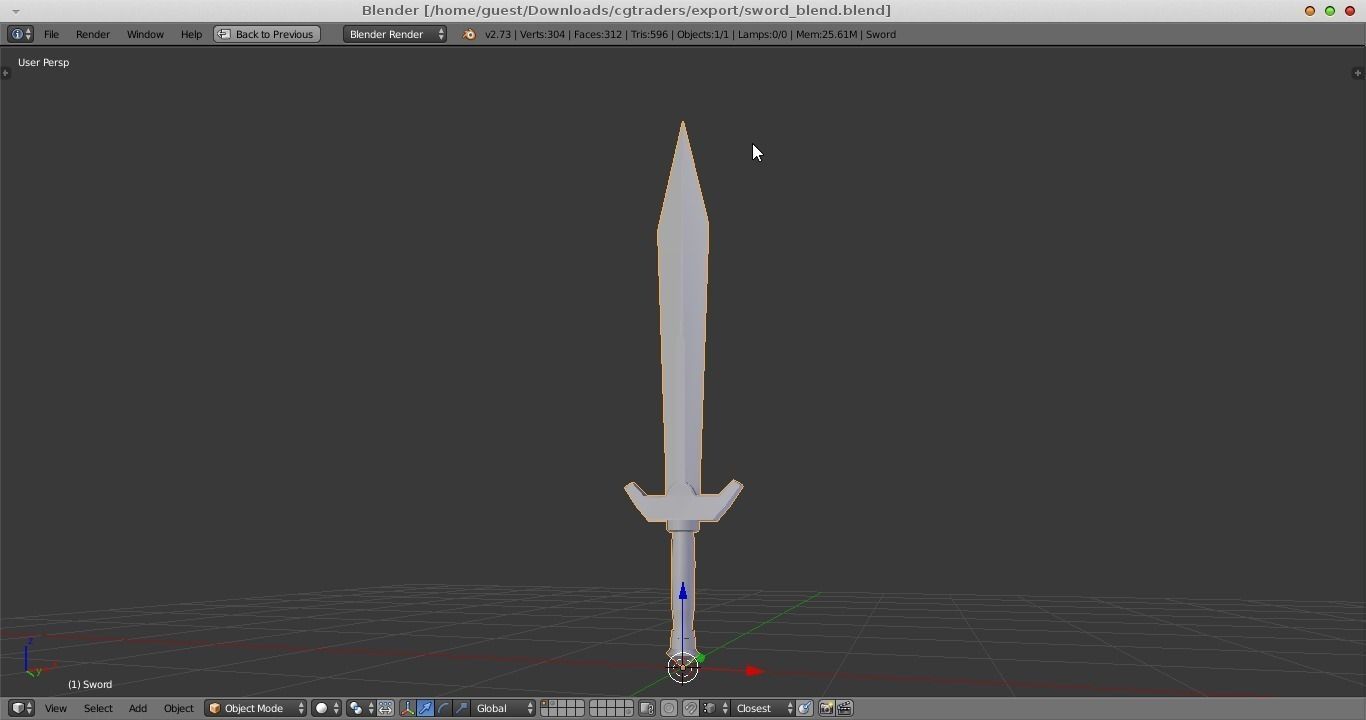Open the Blender Render engine dropdown
The width and height of the screenshot is (1366, 720).
pos(394,34)
